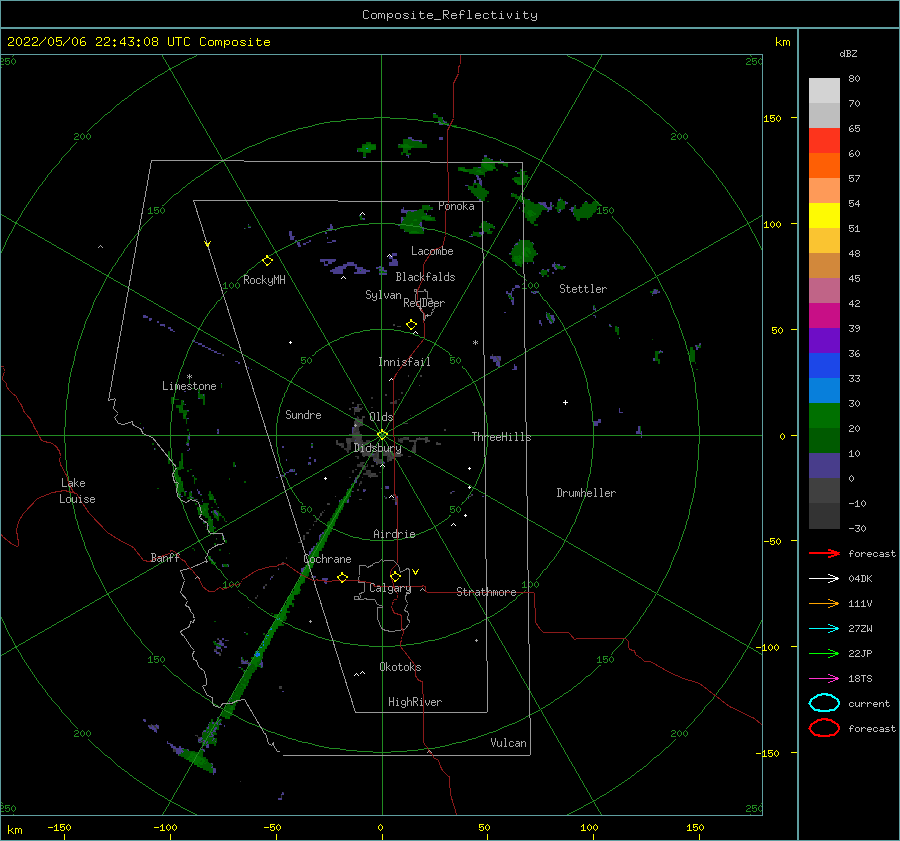Click the indigo 0-10 dBZ swatch

click(824, 466)
